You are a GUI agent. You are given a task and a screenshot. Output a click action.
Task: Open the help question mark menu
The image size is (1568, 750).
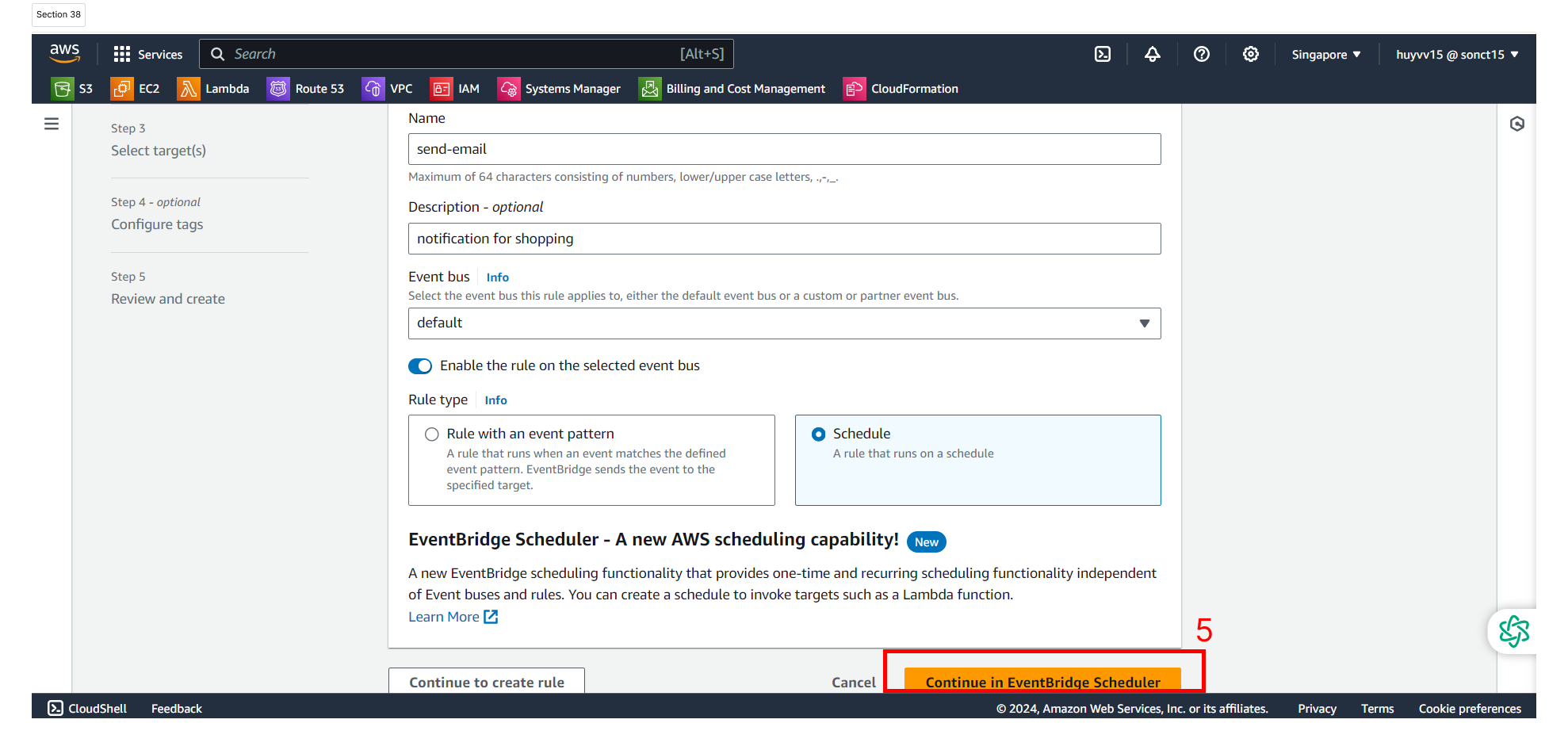(1201, 54)
